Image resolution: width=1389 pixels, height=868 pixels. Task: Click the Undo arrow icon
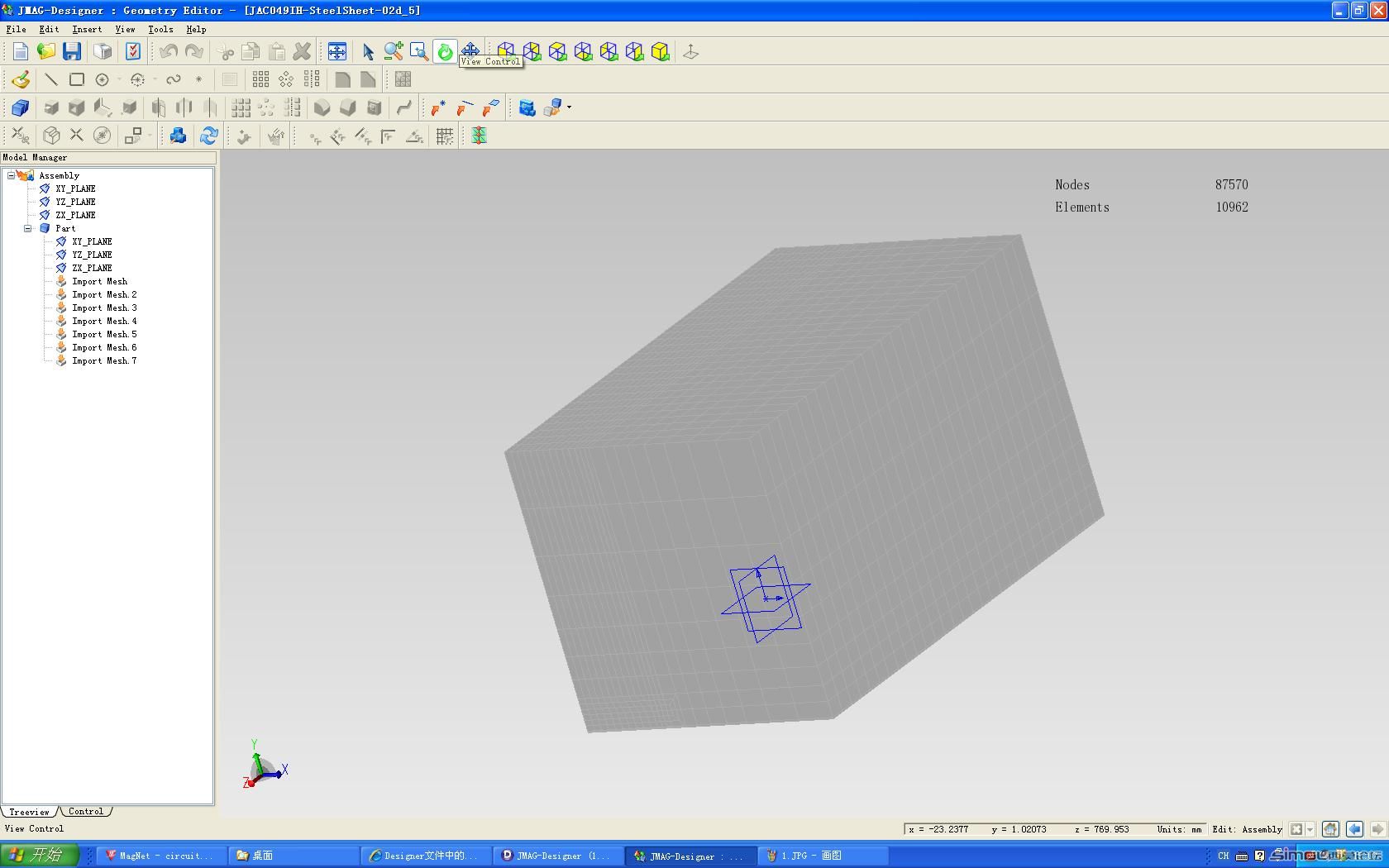[169, 52]
